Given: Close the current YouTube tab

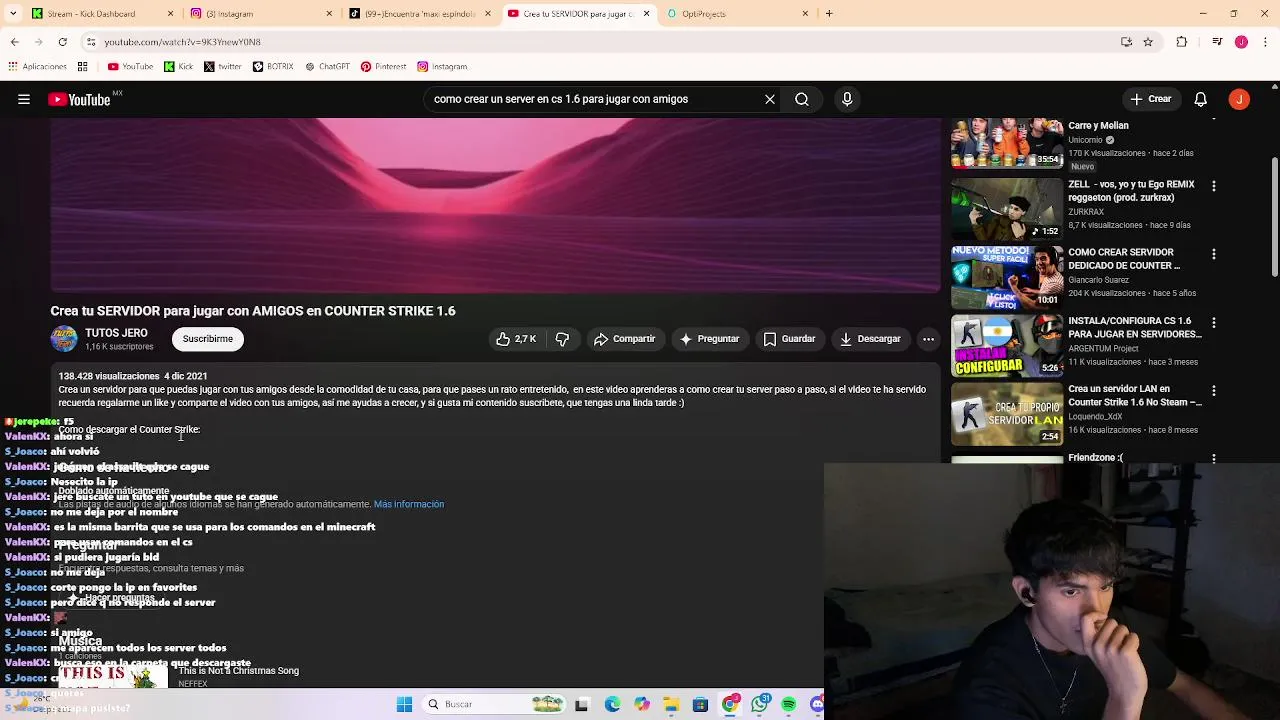Looking at the screenshot, I should (646, 14).
